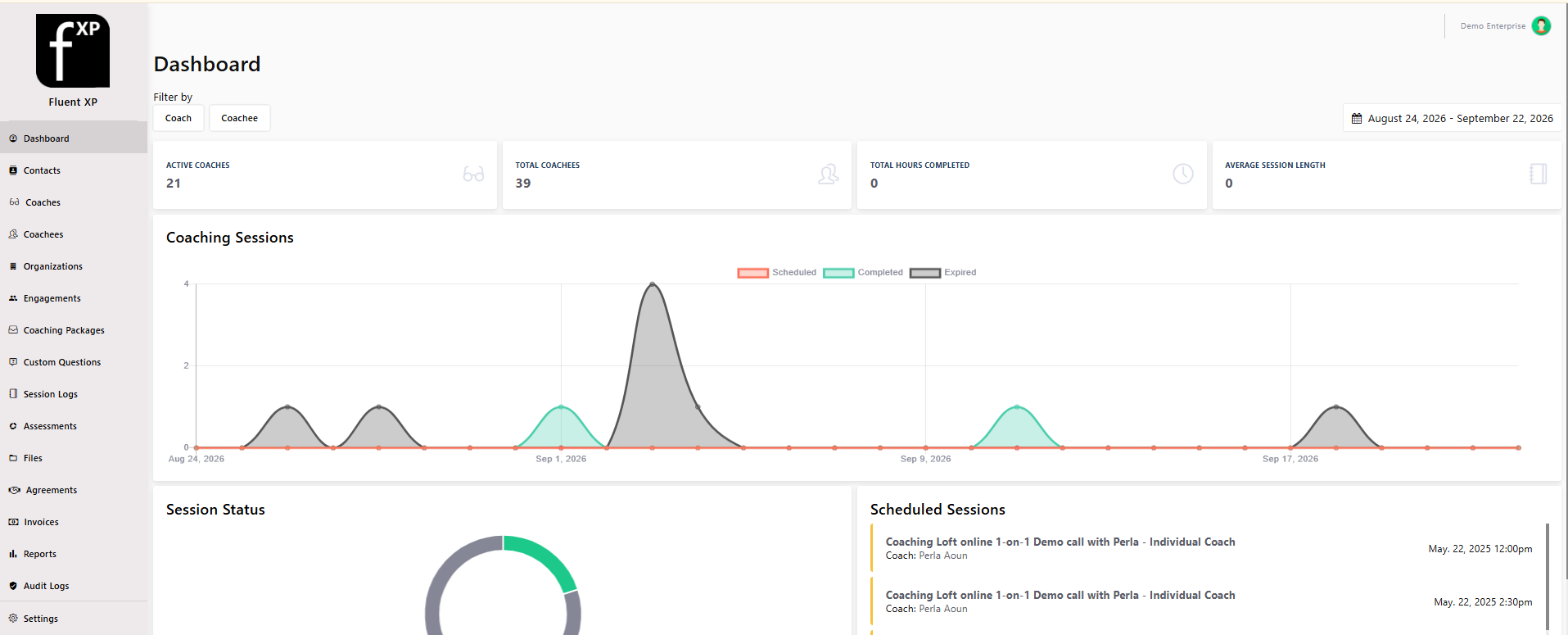Viewport: 1568px width, 635px height.
Task: Click the chart peak point at value 4
Action: click(653, 284)
